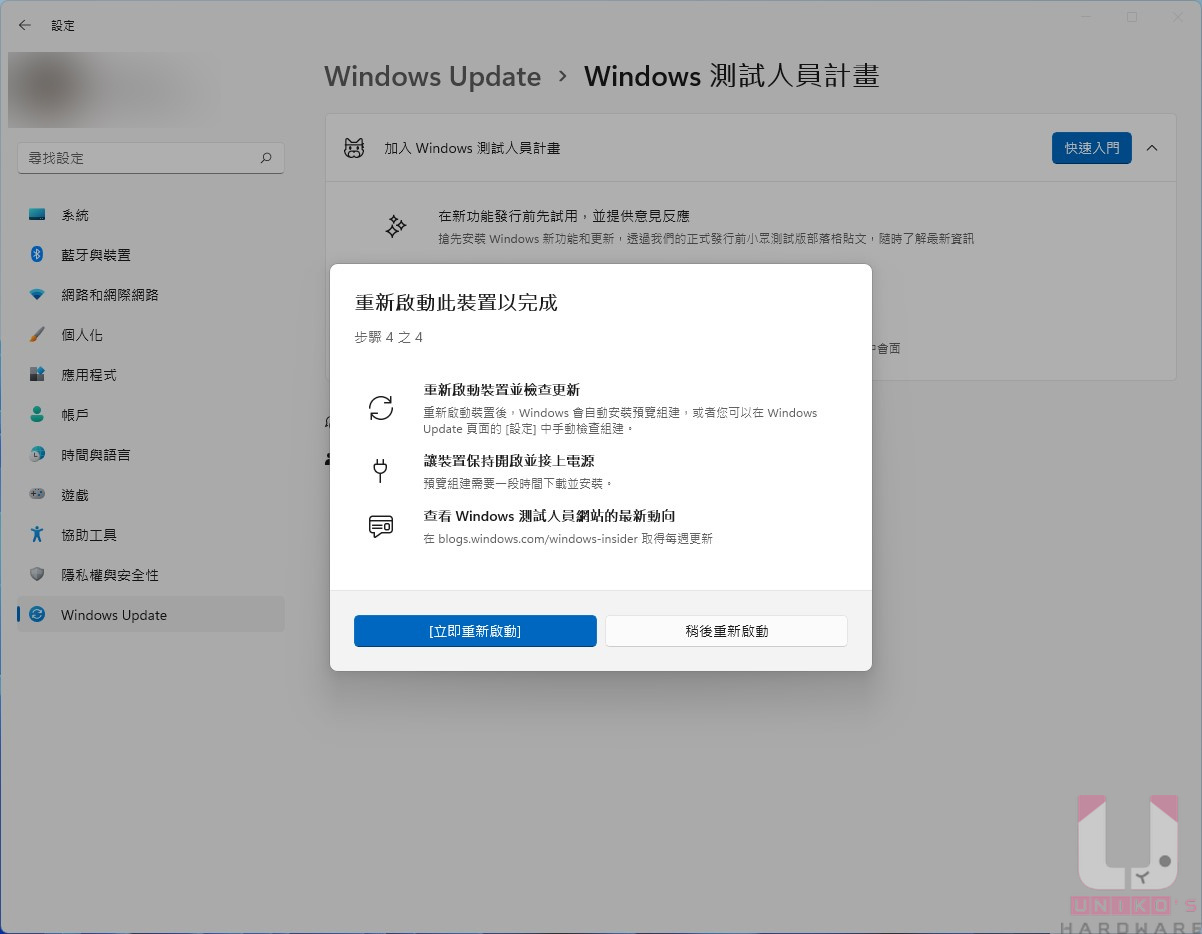The image size is (1202, 934).
Task: Click the search magnifier icon
Action: click(265, 158)
